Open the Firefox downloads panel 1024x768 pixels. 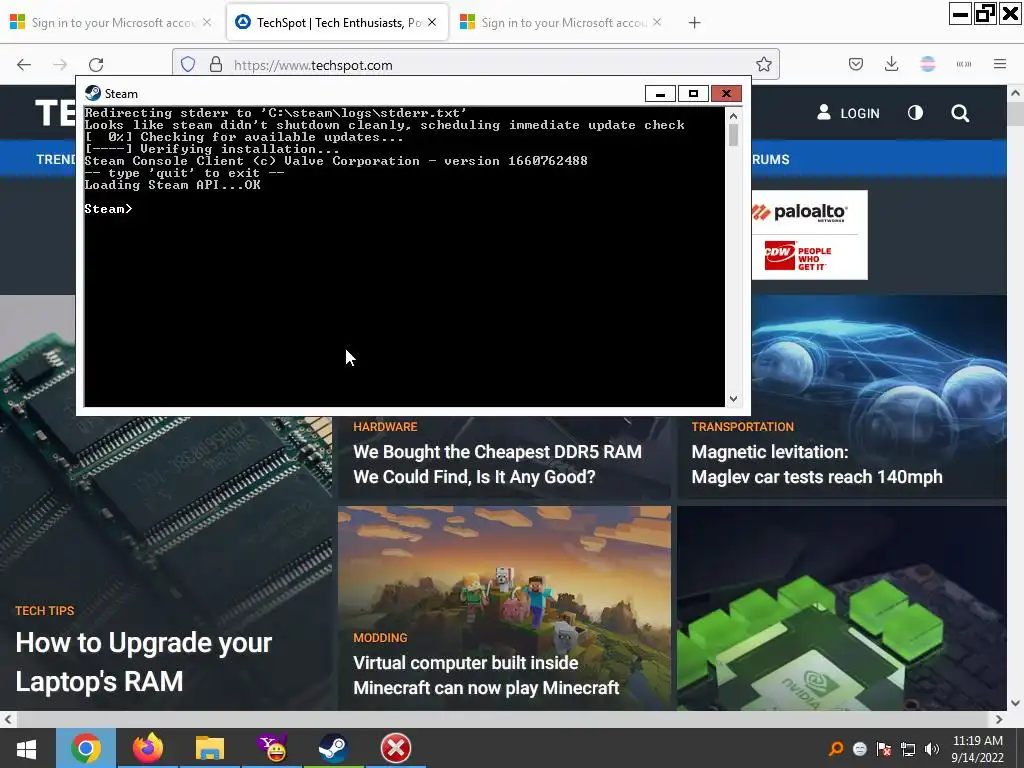pos(891,64)
